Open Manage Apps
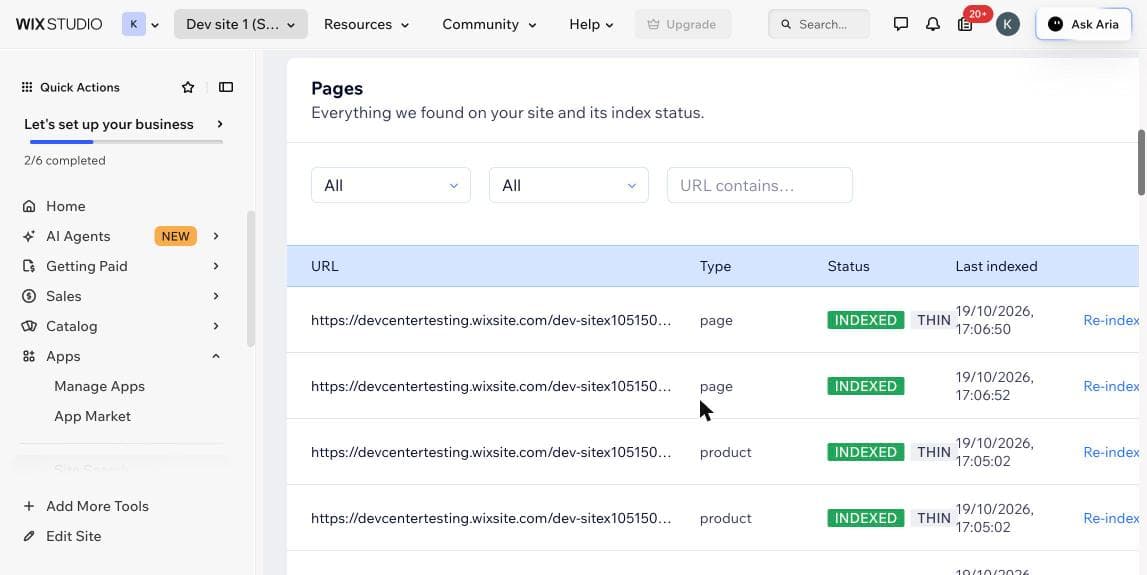The height and width of the screenshot is (575, 1147). click(99, 386)
